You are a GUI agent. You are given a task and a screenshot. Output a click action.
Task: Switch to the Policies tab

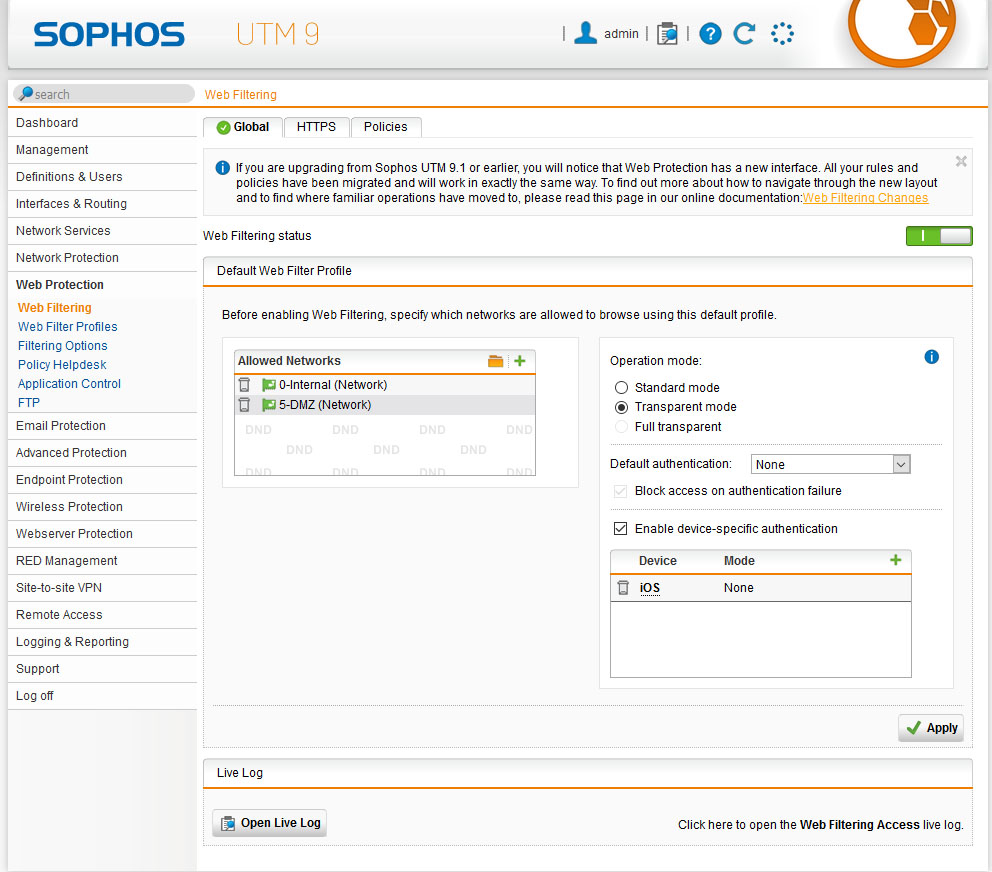click(385, 127)
